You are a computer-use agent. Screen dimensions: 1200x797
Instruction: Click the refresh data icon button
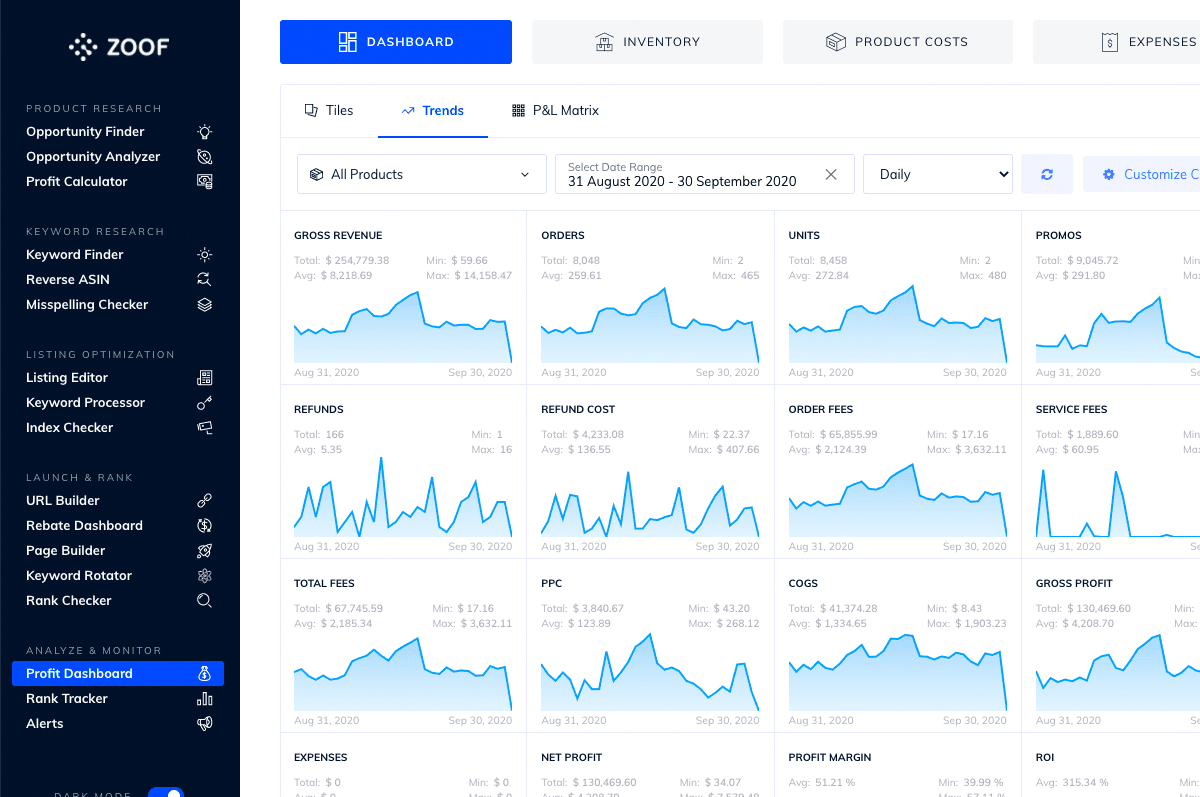1046,174
